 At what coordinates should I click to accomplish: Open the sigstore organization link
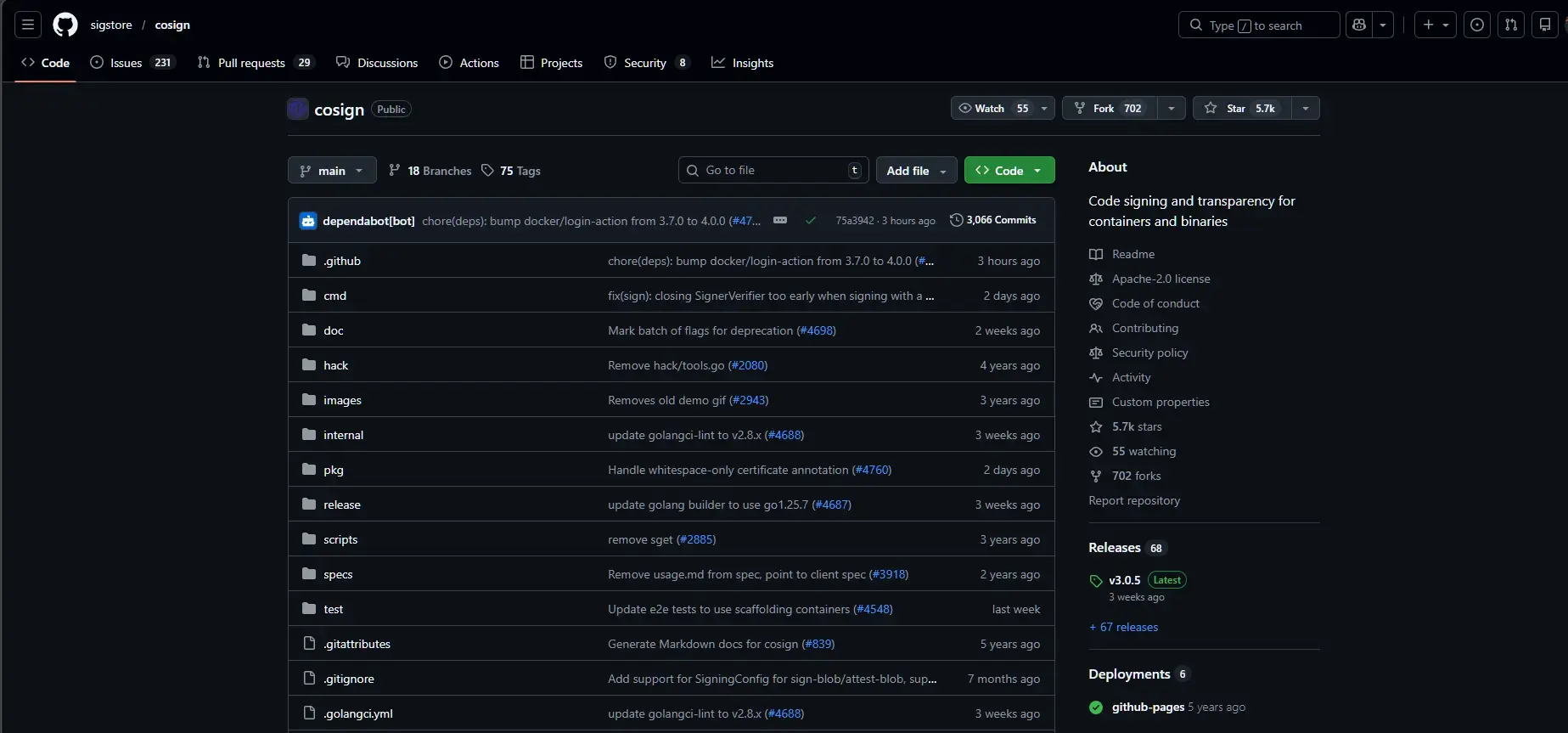[x=111, y=25]
